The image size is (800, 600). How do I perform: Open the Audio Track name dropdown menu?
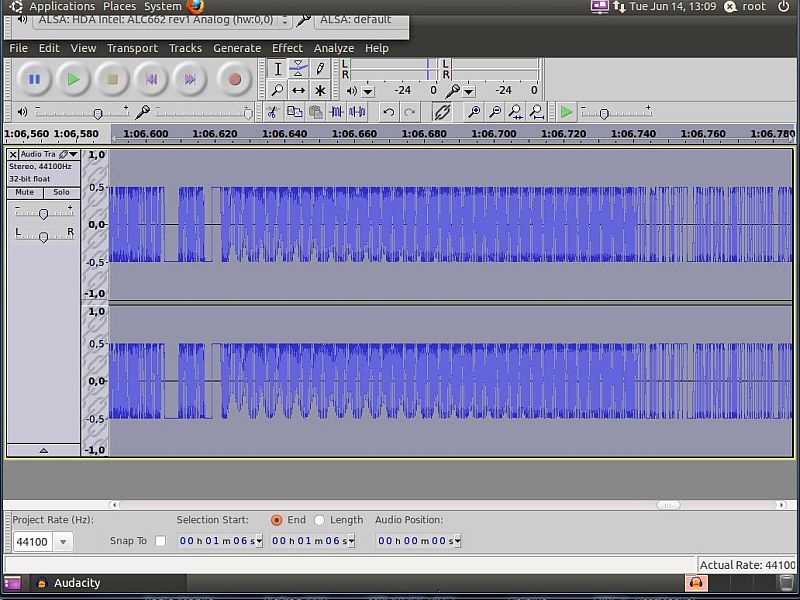tap(49, 154)
